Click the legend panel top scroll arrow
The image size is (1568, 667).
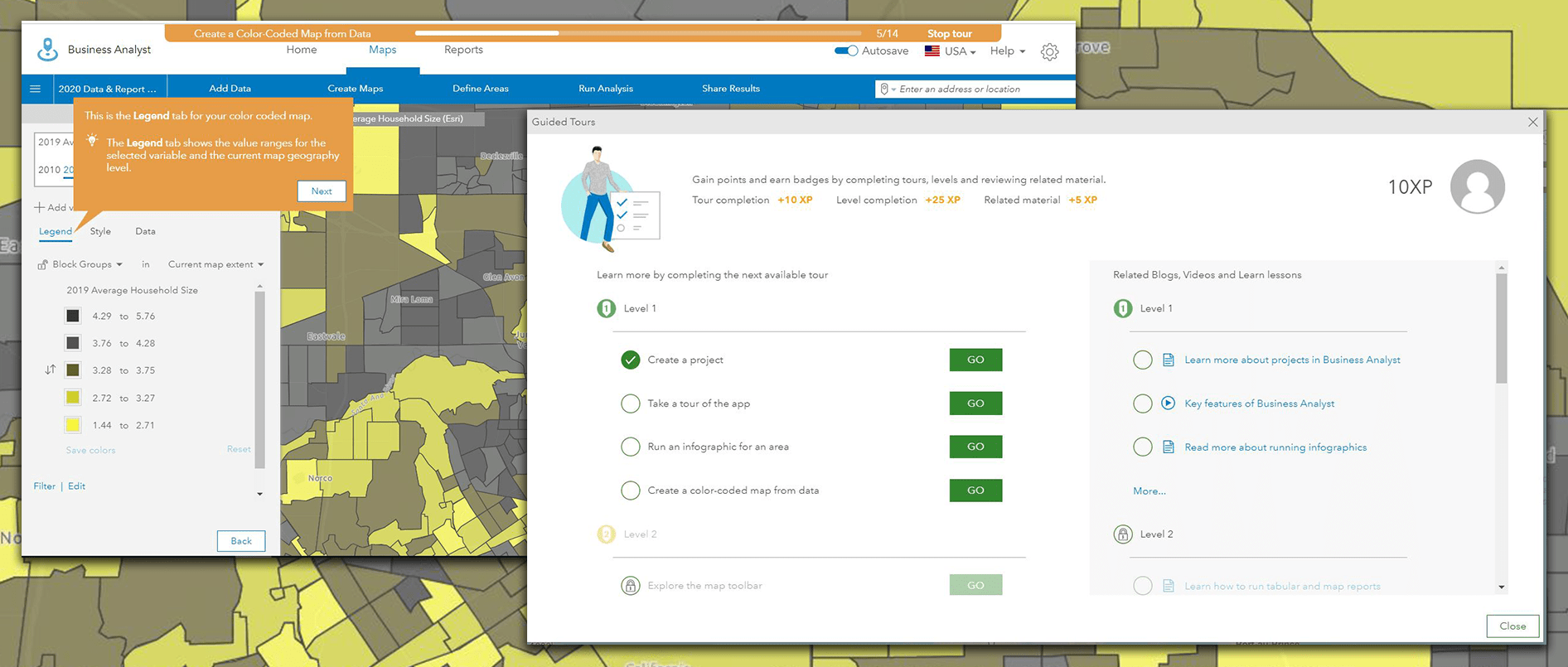tap(259, 286)
